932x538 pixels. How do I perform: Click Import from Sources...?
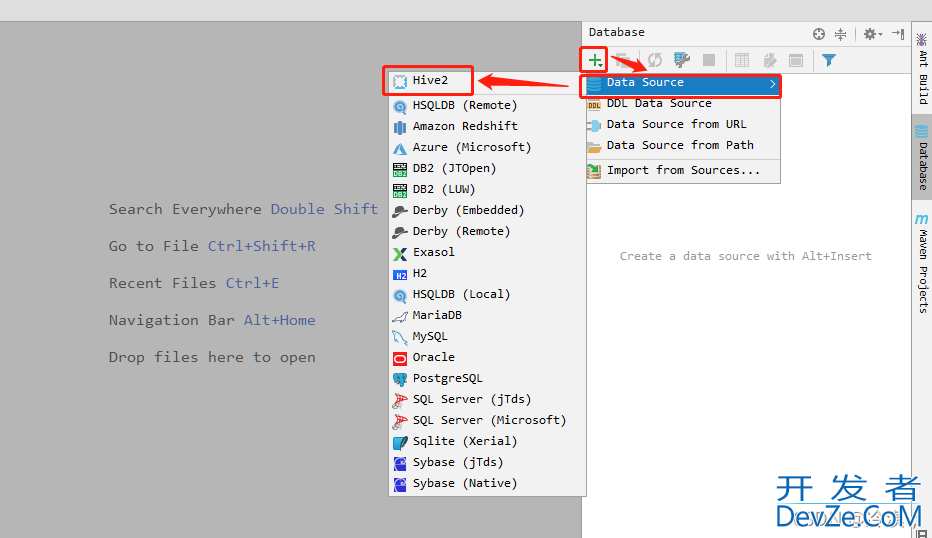[x=683, y=171]
